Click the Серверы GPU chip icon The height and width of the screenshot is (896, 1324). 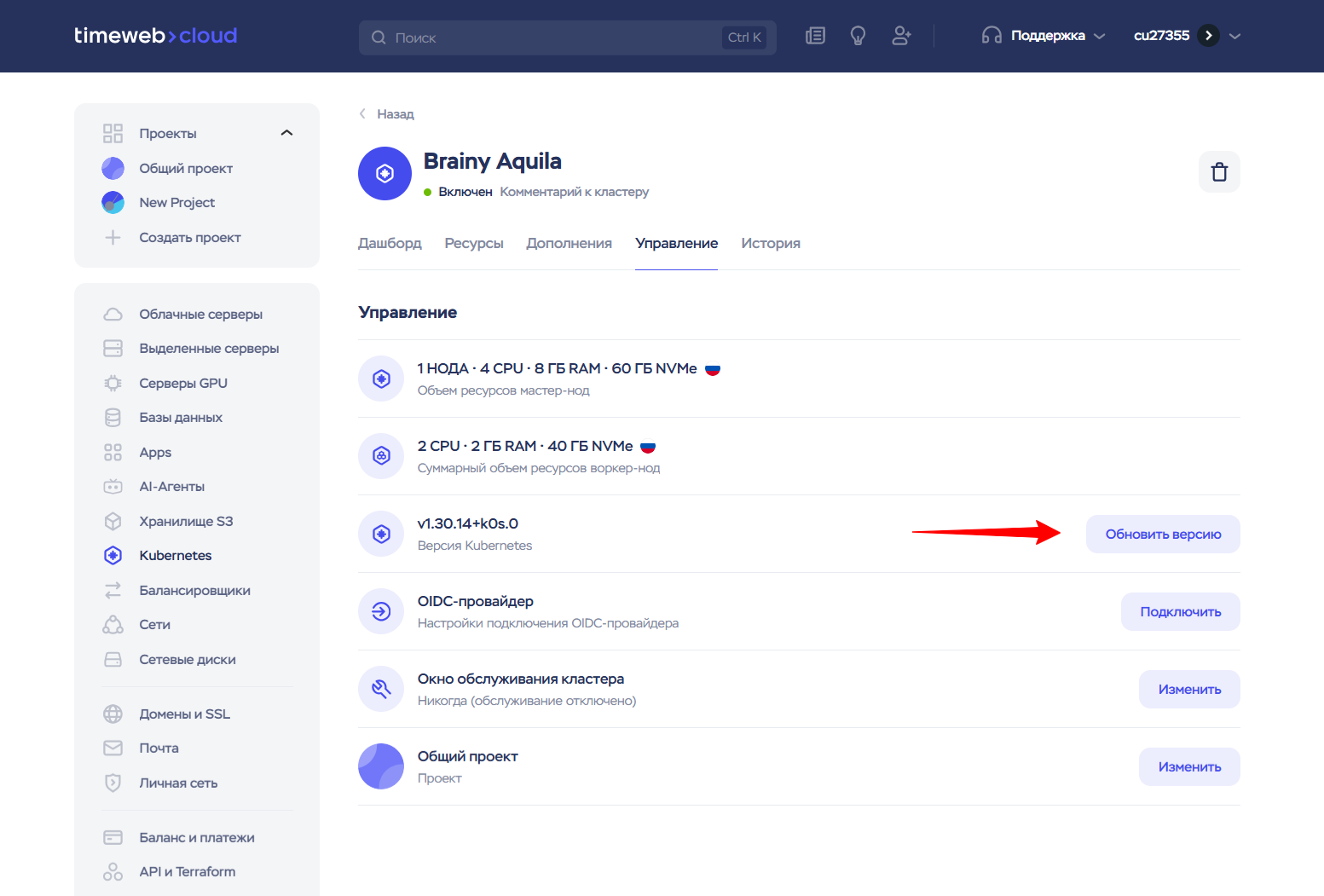coord(113,384)
